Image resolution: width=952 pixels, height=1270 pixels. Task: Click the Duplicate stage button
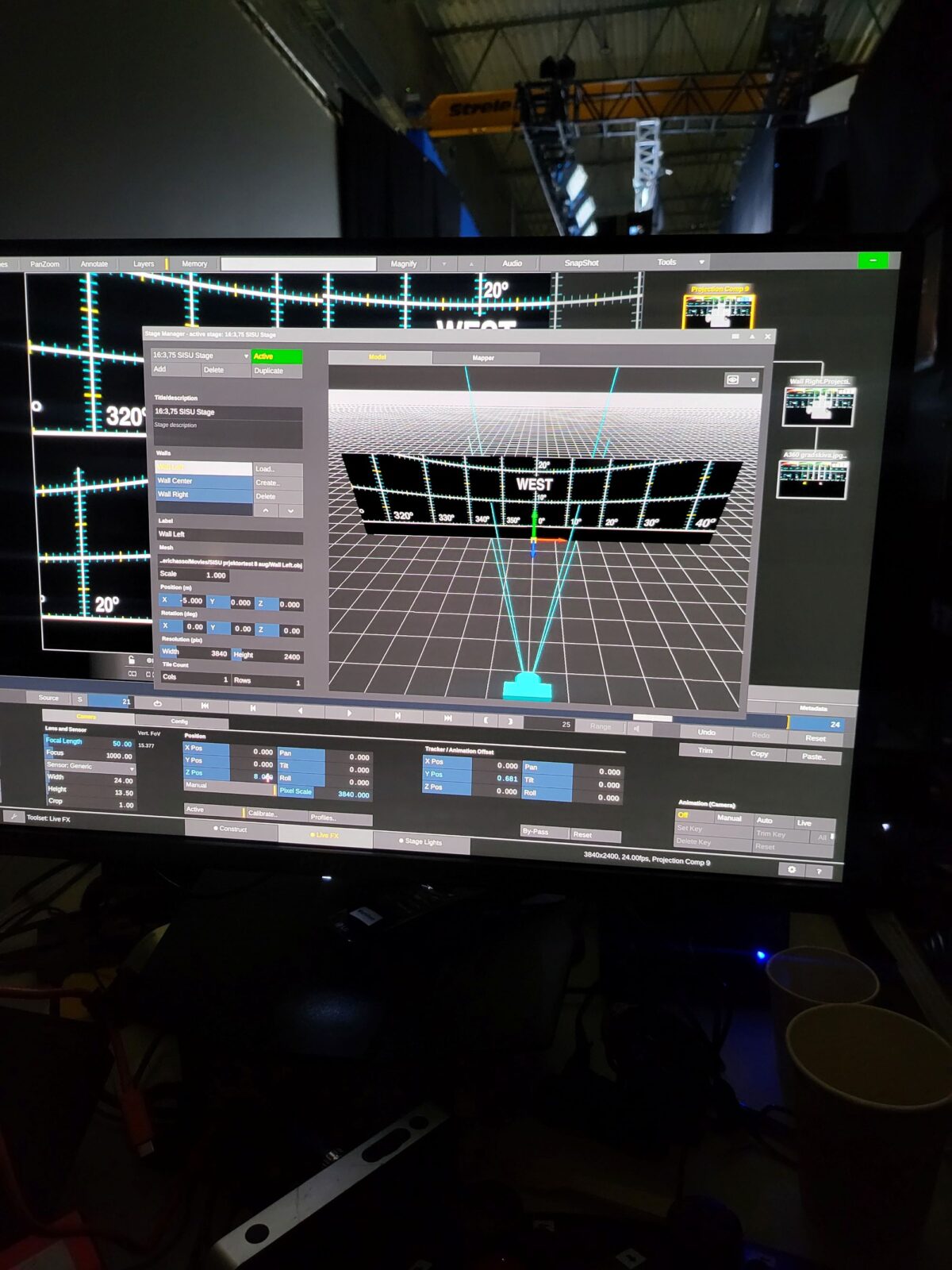pyautogui.click(x=276, y=371)
